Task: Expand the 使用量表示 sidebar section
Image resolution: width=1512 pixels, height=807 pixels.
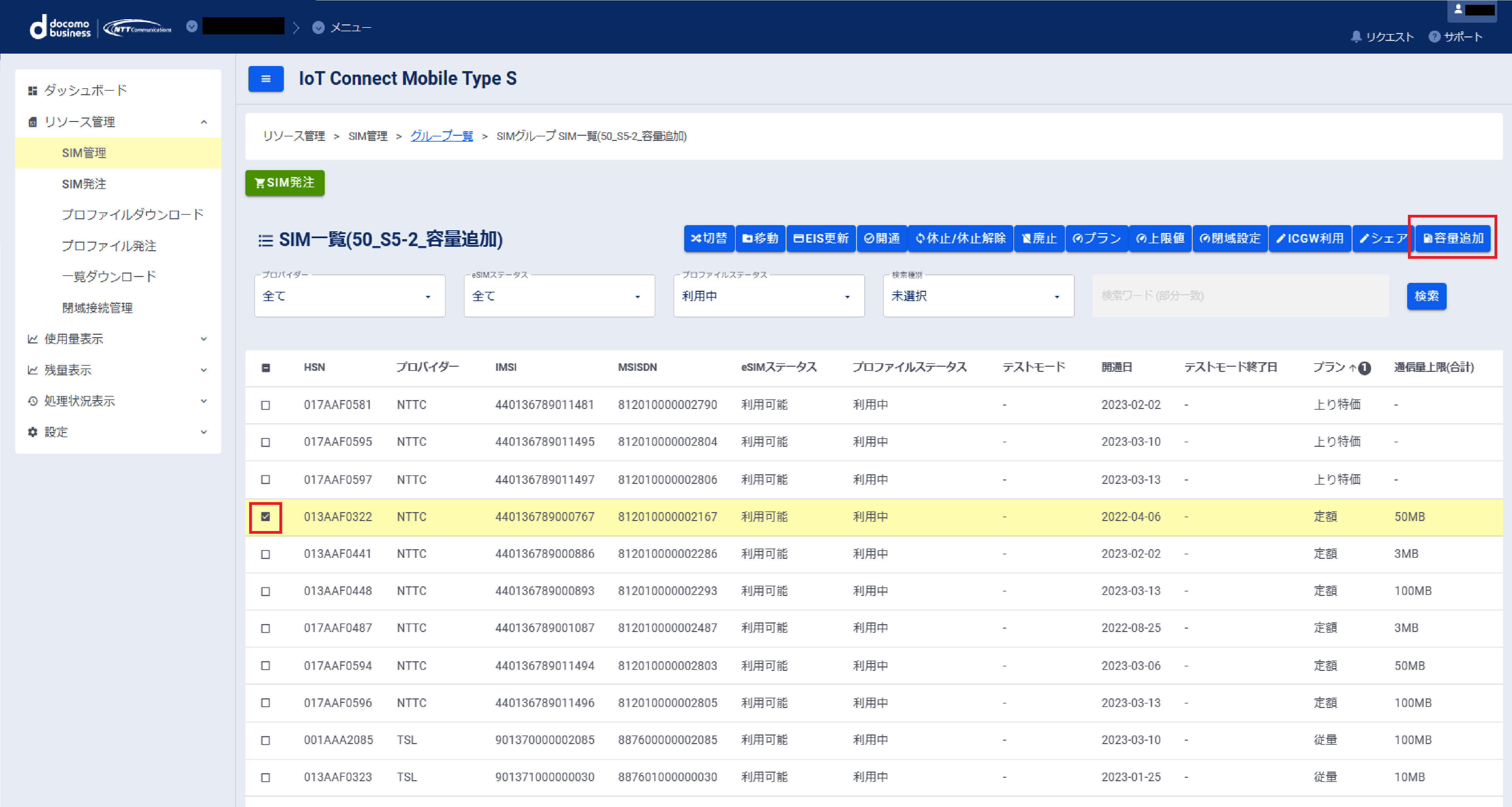Action: coord(118,339)
